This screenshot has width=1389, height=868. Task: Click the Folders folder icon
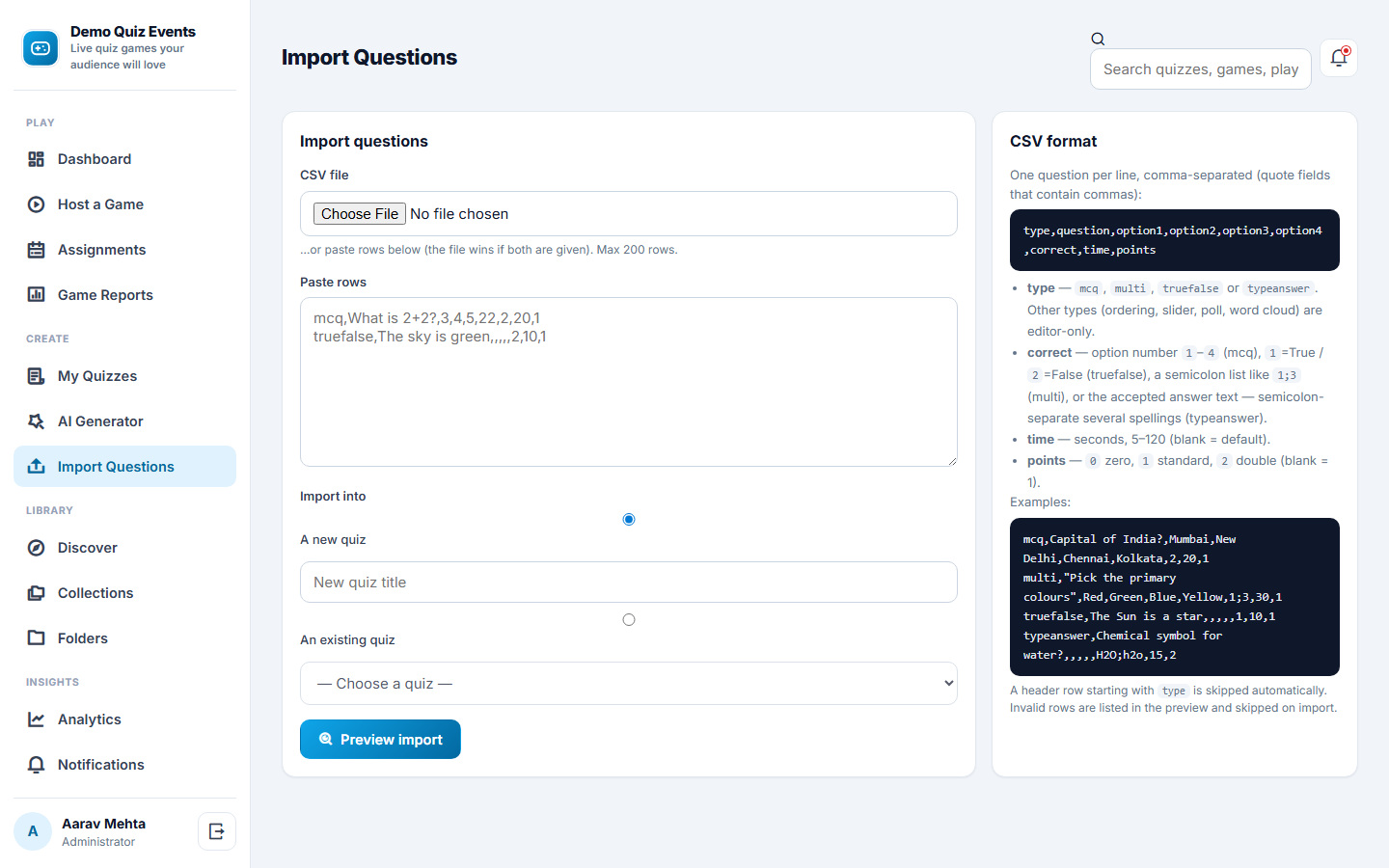37,638
